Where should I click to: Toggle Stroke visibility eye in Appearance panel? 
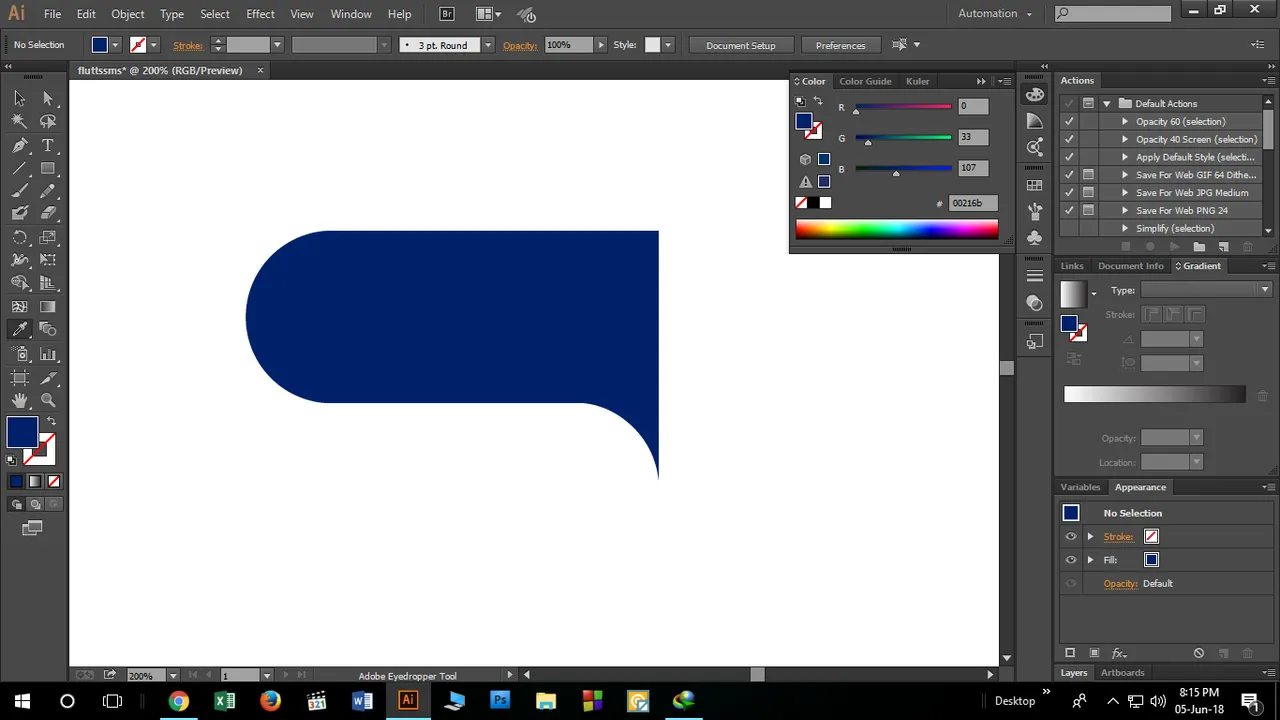[x=1071, y=536]
